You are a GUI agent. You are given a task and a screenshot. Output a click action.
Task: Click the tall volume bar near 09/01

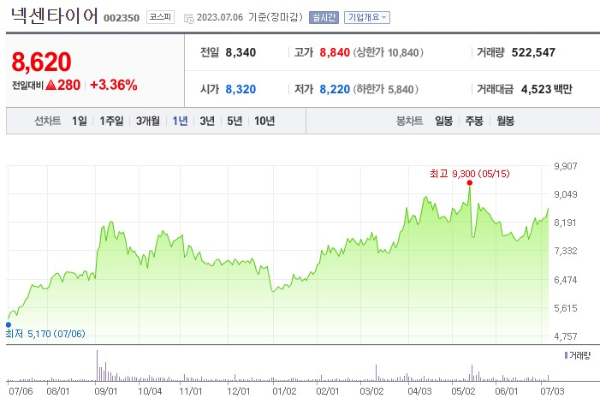tap(97, 365)
